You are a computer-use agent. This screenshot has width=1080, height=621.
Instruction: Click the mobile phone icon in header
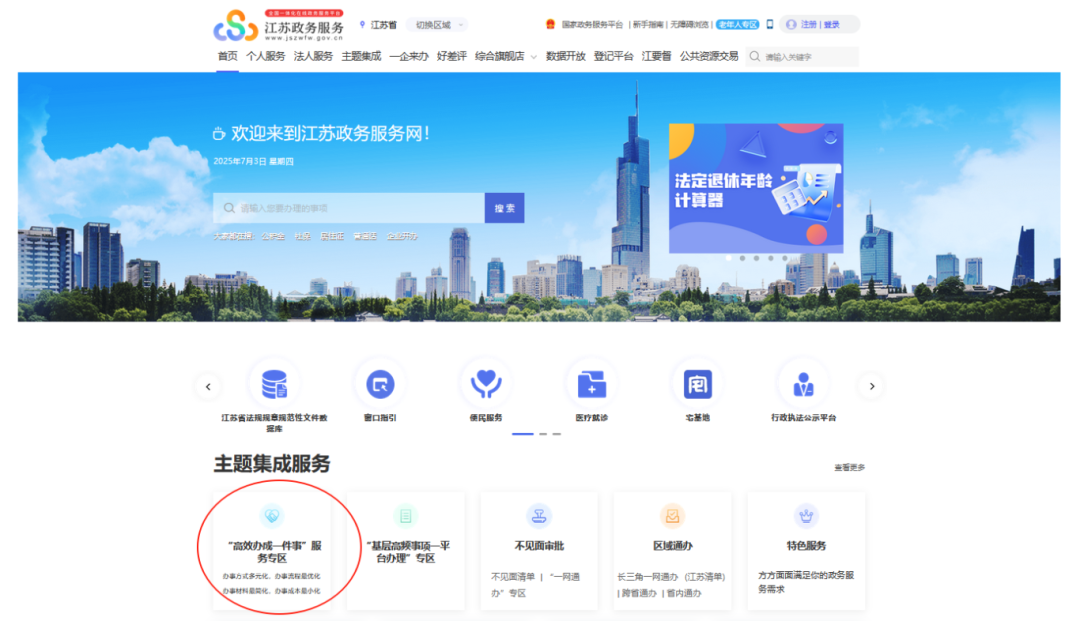pos(769,24)
